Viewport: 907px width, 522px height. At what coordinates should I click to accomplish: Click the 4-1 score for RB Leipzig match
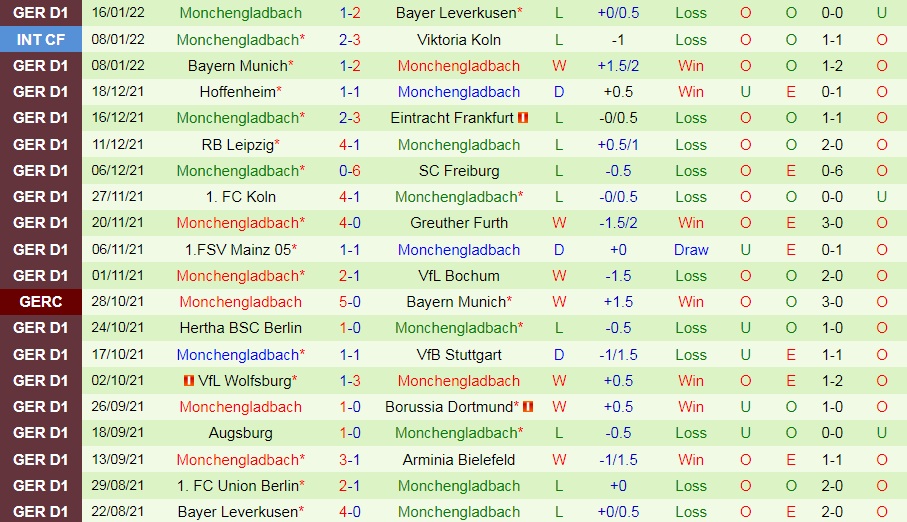(x=350, y=145)
